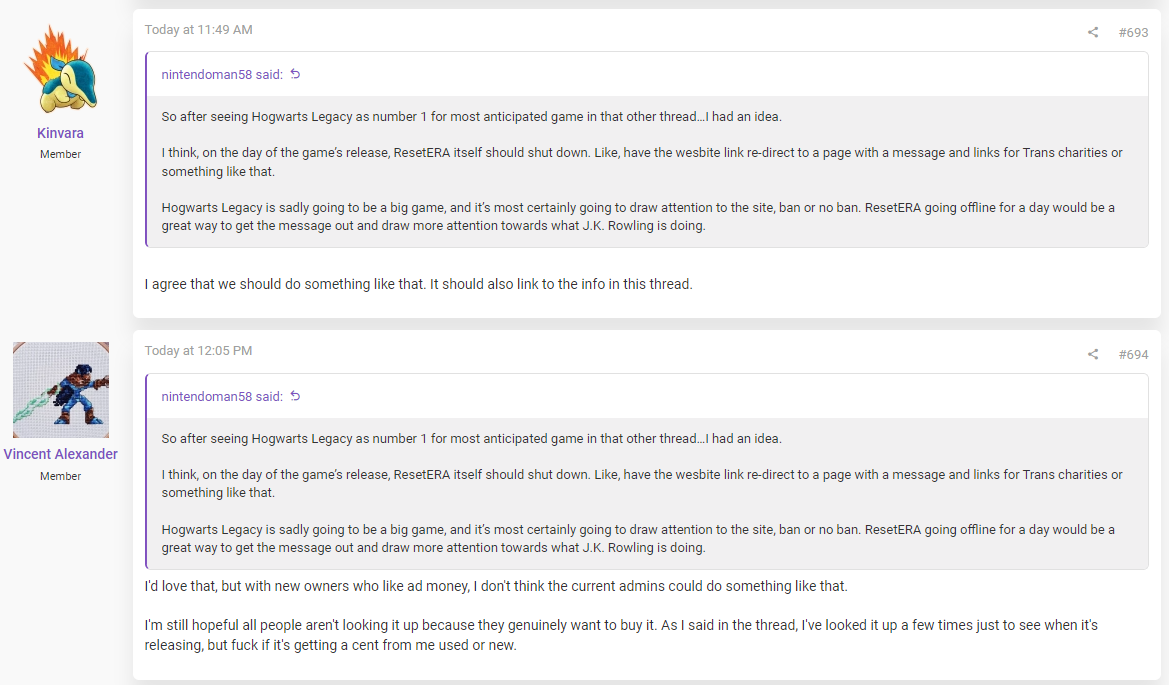Click 'nintendoman58 said:' in post #693
The height and width of the screenshot is (685, 1169).
click(222, 75)
